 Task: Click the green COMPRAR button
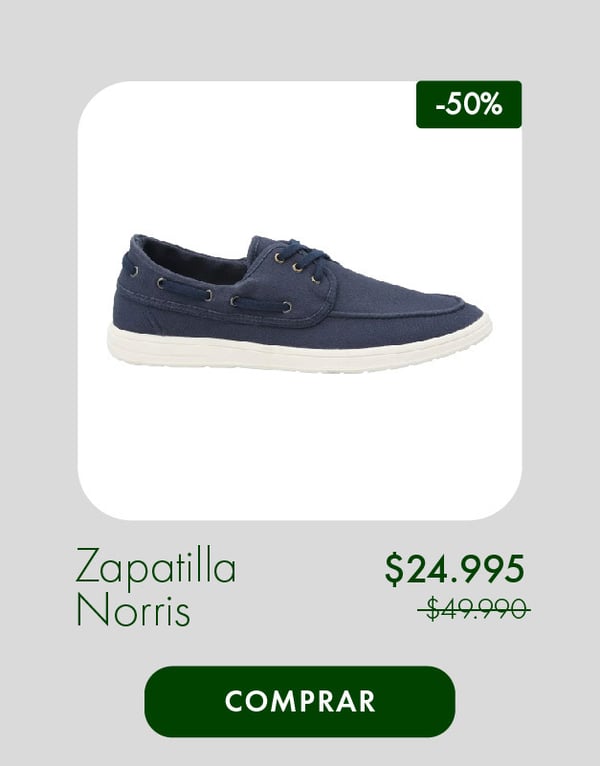click(300, 701)
